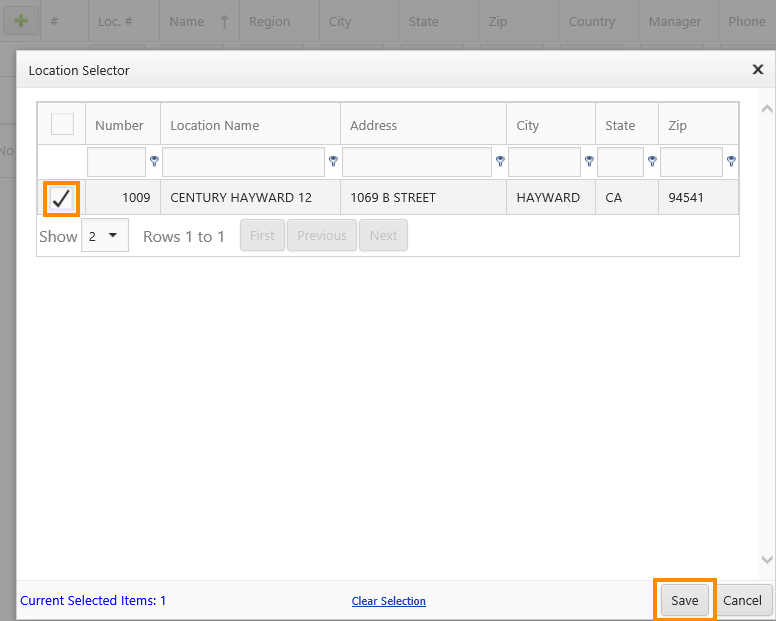Click the filter icon beside State field
Screen dimensions: 776x621
[x=652, y=161]
